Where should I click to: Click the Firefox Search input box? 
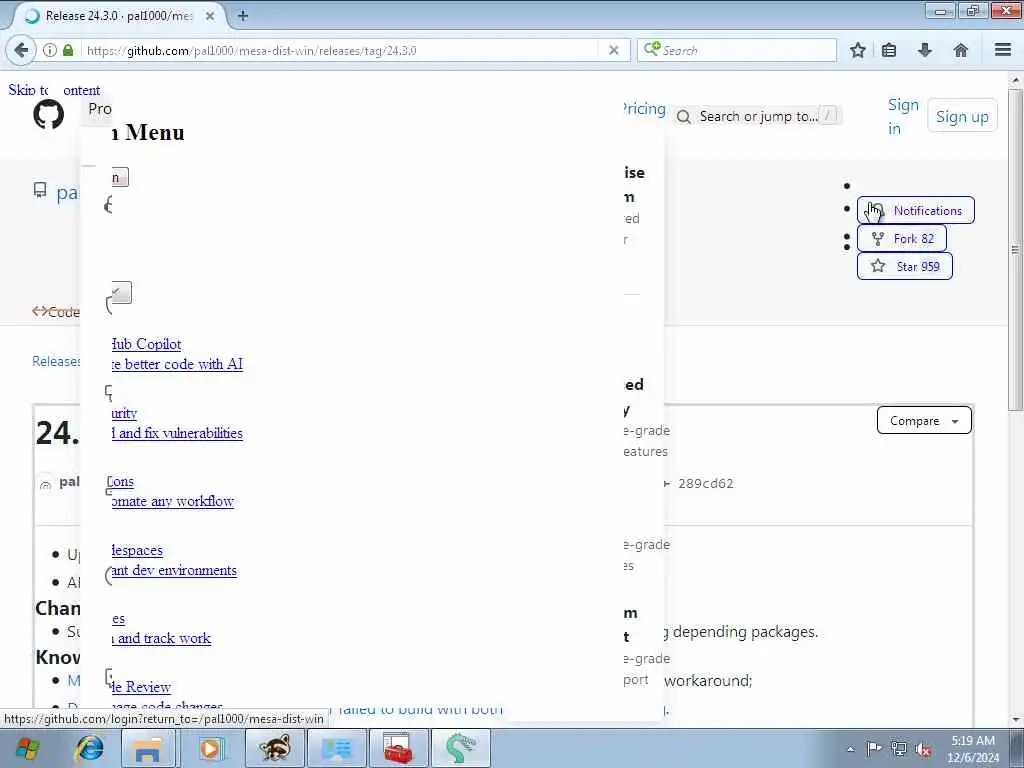click(x=737, y=50)
